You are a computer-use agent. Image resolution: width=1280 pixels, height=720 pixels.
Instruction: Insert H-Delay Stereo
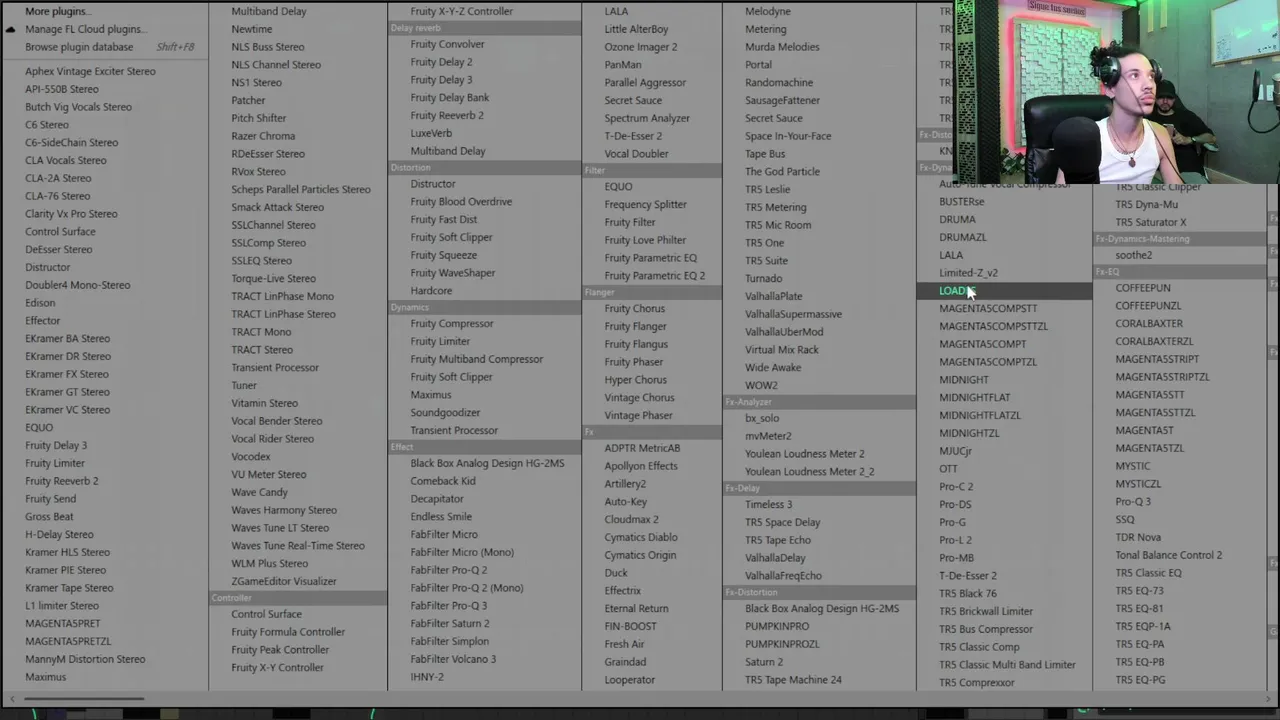click(59, 535)
